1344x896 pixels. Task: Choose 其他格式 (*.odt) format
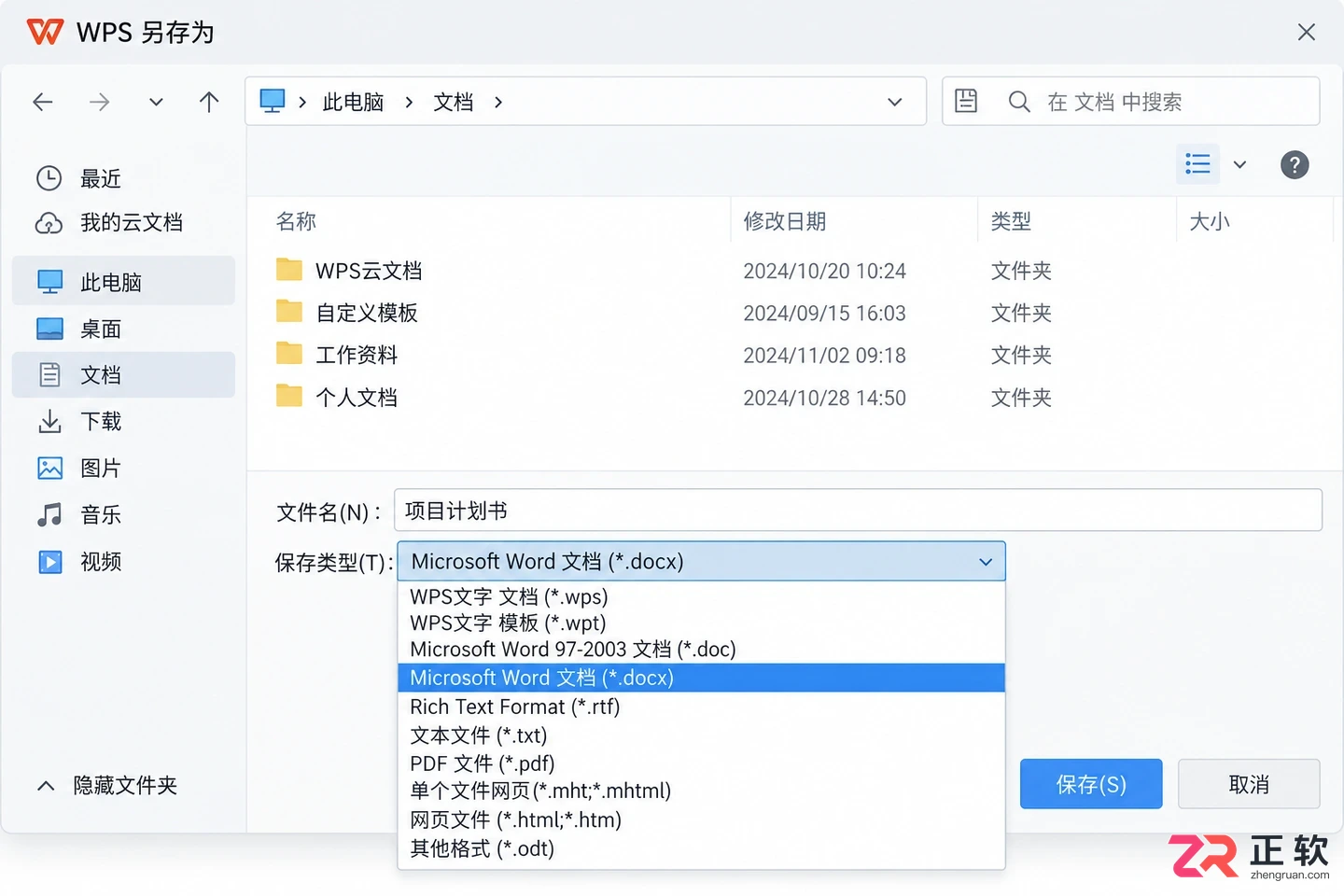point(701,848)
